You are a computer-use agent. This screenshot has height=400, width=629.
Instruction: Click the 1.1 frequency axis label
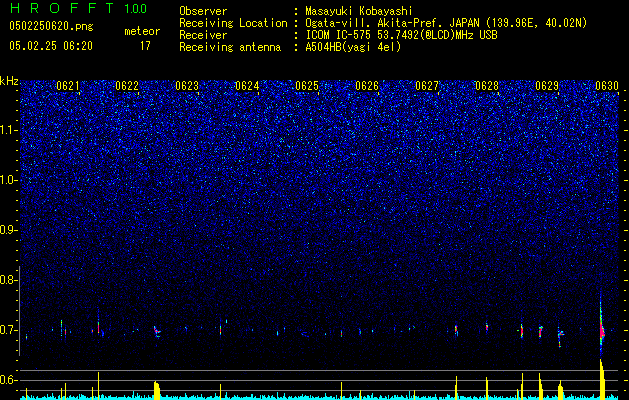[8, 130]
